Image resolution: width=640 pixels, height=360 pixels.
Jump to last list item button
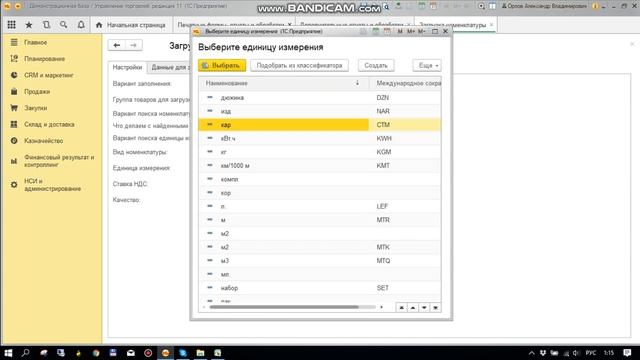436,307
